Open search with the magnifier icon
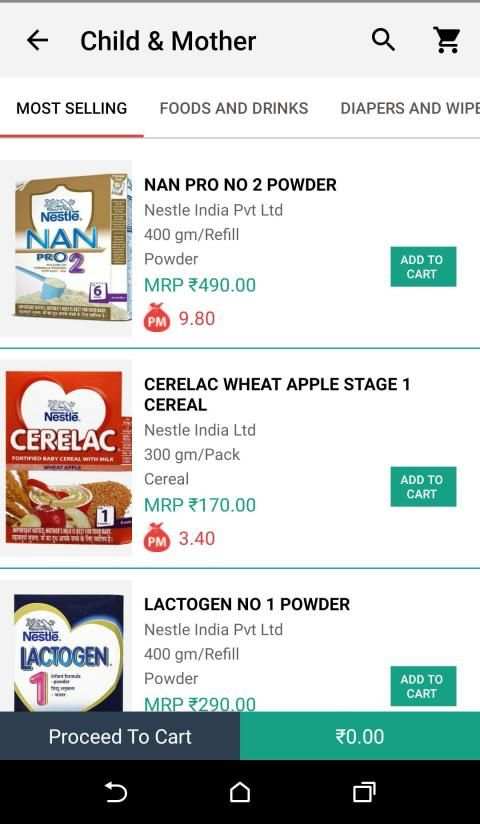The image size is (480, 824). [383, 40]
